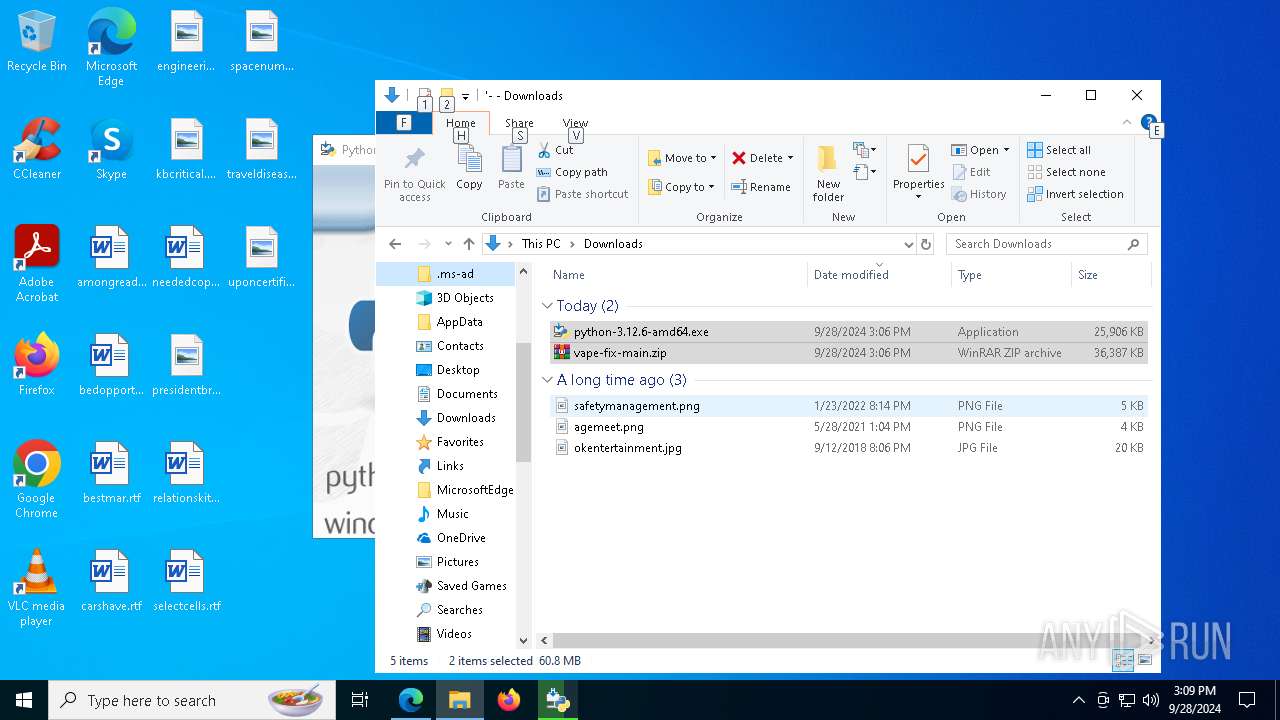1280x720 pixels.
Task: Click navigation pane vertical scrollbar
Action: click(523, 402)
